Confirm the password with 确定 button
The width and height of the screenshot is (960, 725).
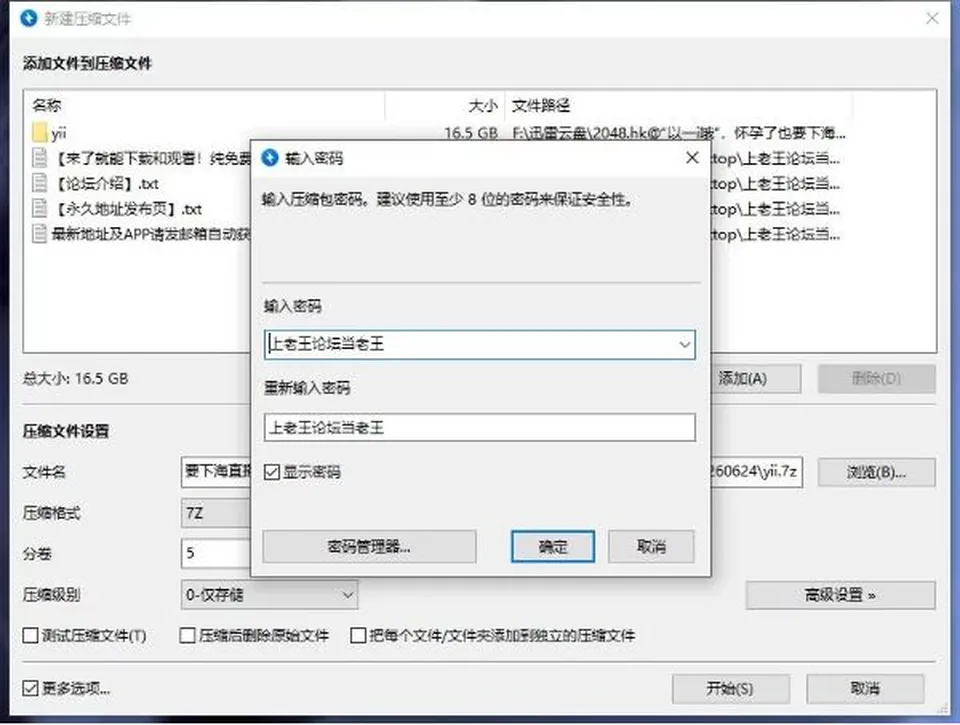[553, 546]
